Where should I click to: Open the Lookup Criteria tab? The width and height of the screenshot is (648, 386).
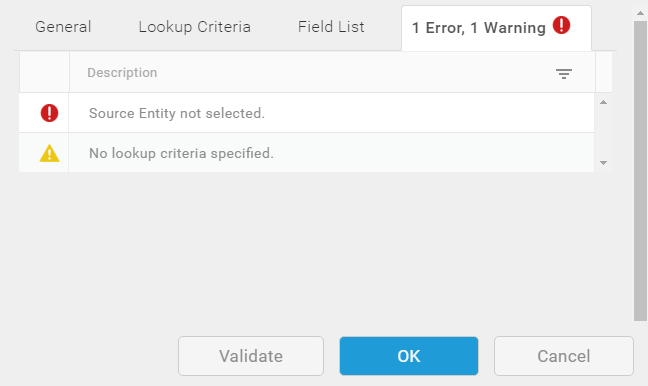pos(194,27)
